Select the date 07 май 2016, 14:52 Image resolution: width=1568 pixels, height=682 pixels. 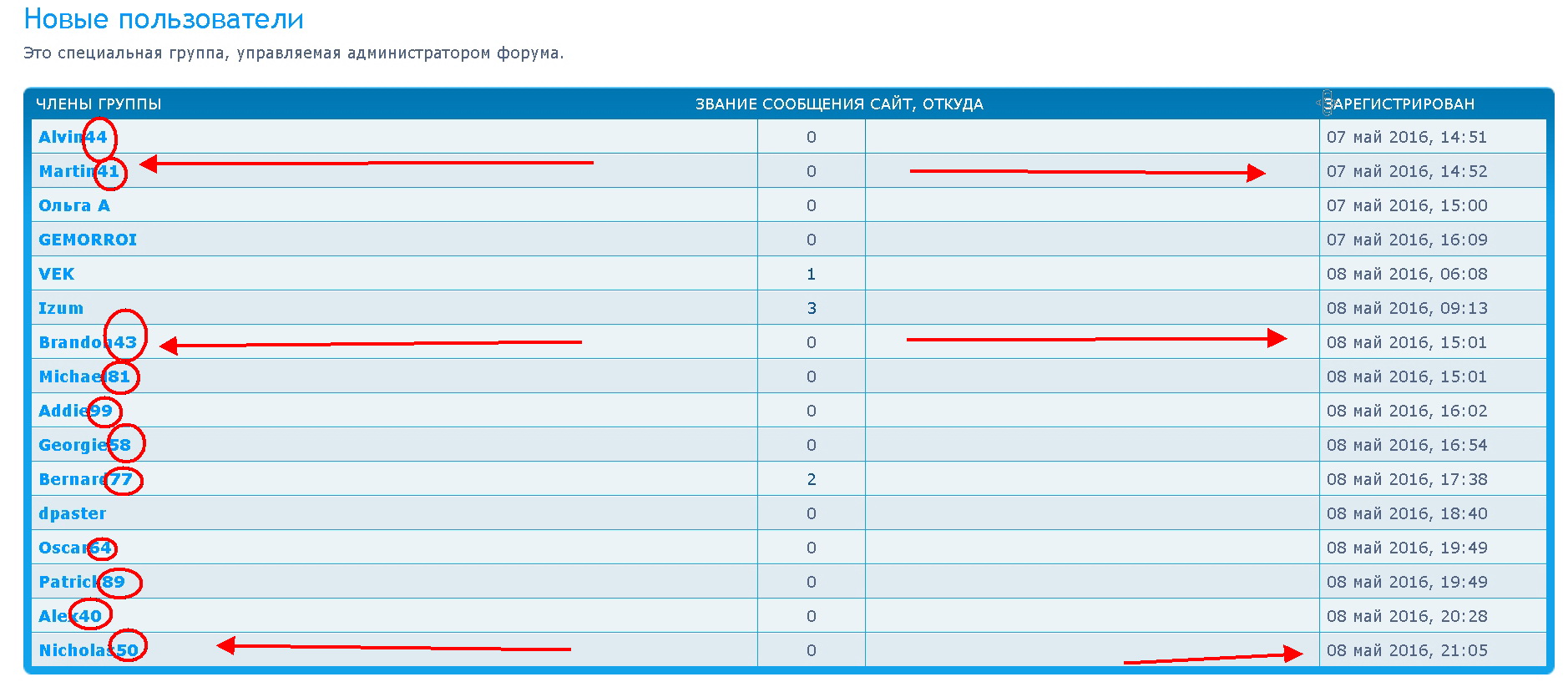tap(1407, 171)
